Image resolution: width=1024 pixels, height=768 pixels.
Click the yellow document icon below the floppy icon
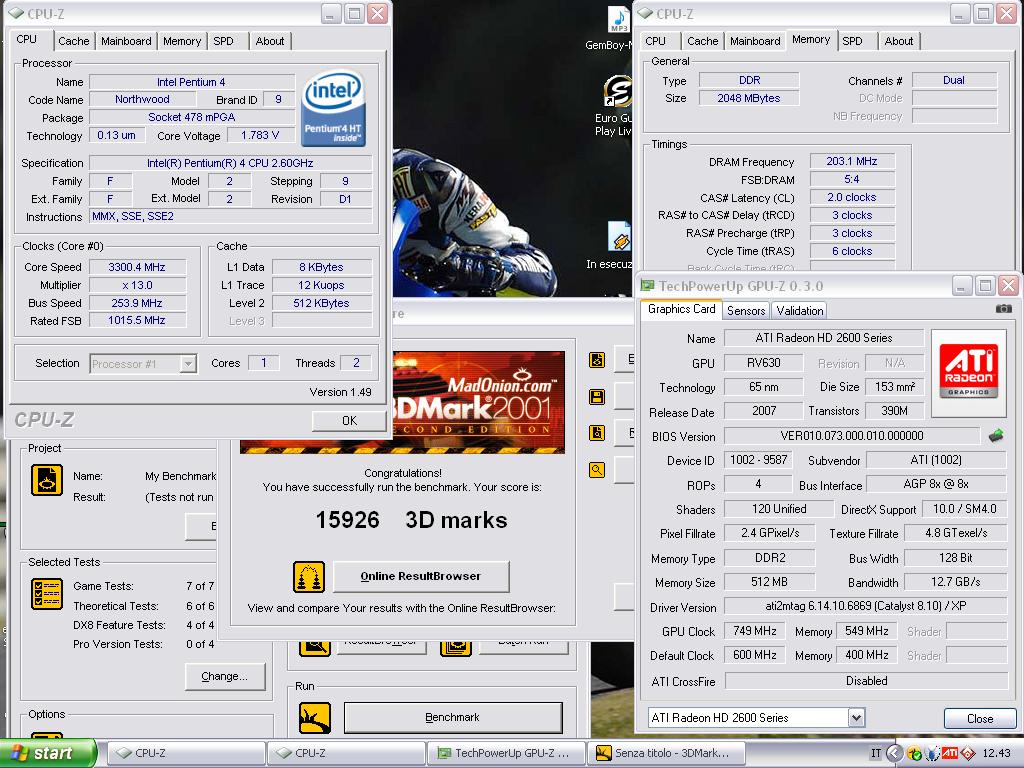(597, 432)
